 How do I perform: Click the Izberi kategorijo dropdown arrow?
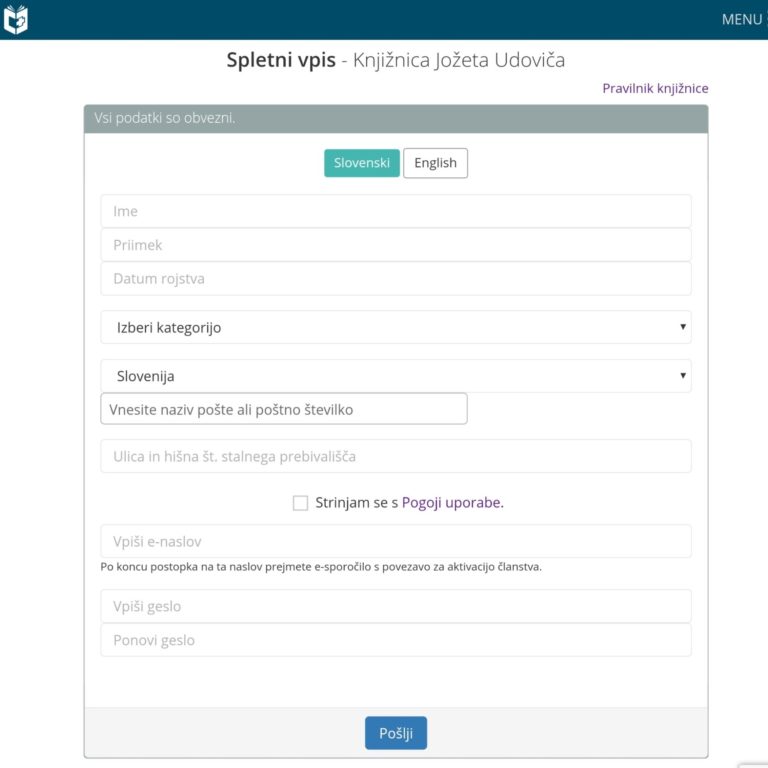tap(683, 327)
